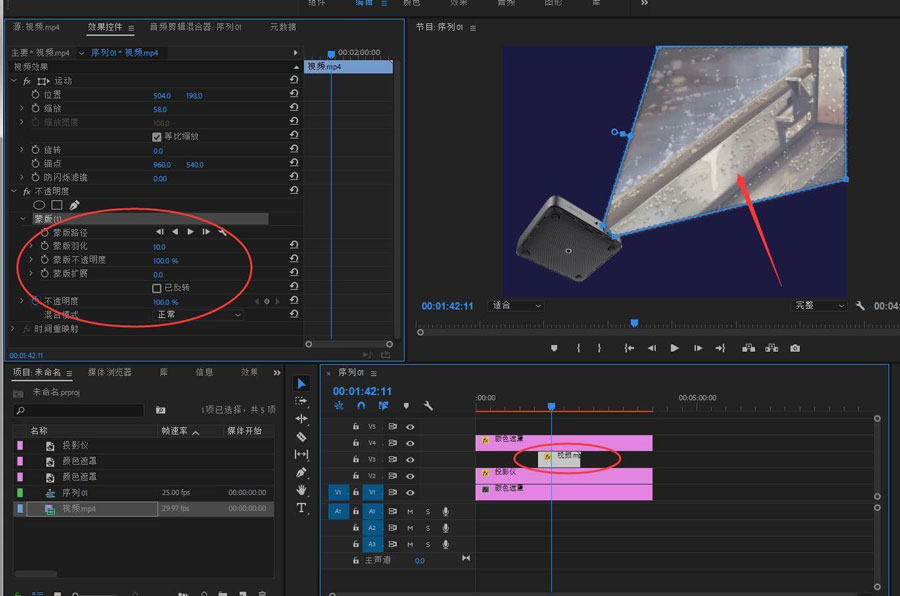Image resolution: width=900 pixels, height=596 pixels.
Task: Export frame using the camera icon
Action: tap(795, 348)
